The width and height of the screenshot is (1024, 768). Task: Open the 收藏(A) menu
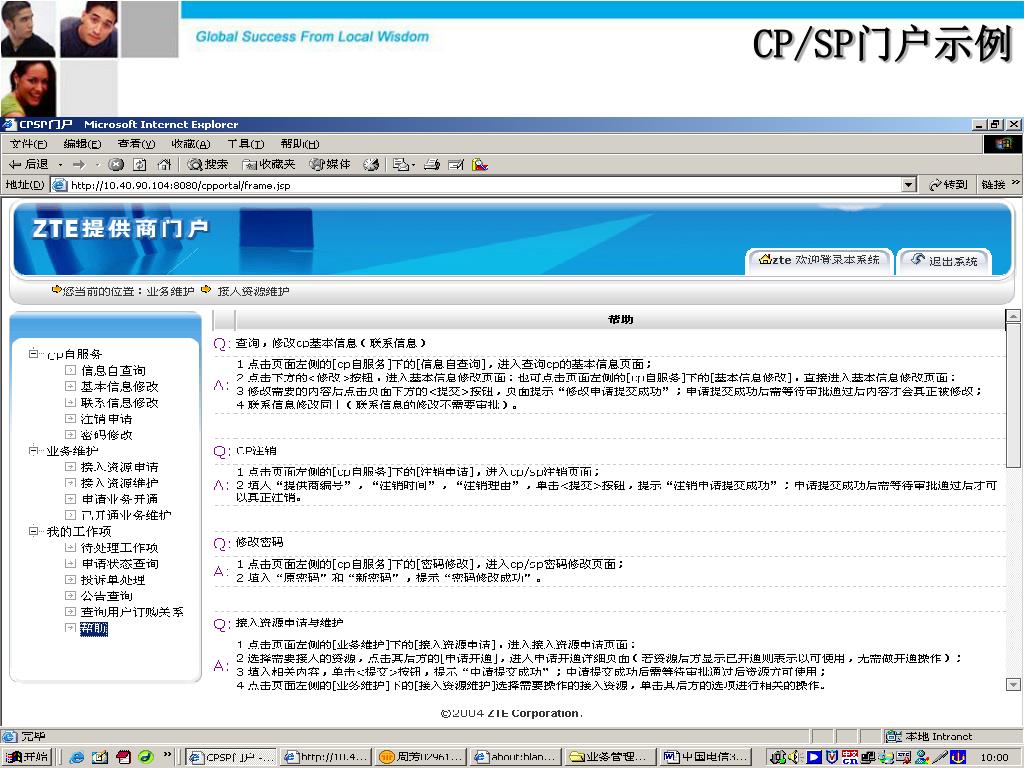191,144
